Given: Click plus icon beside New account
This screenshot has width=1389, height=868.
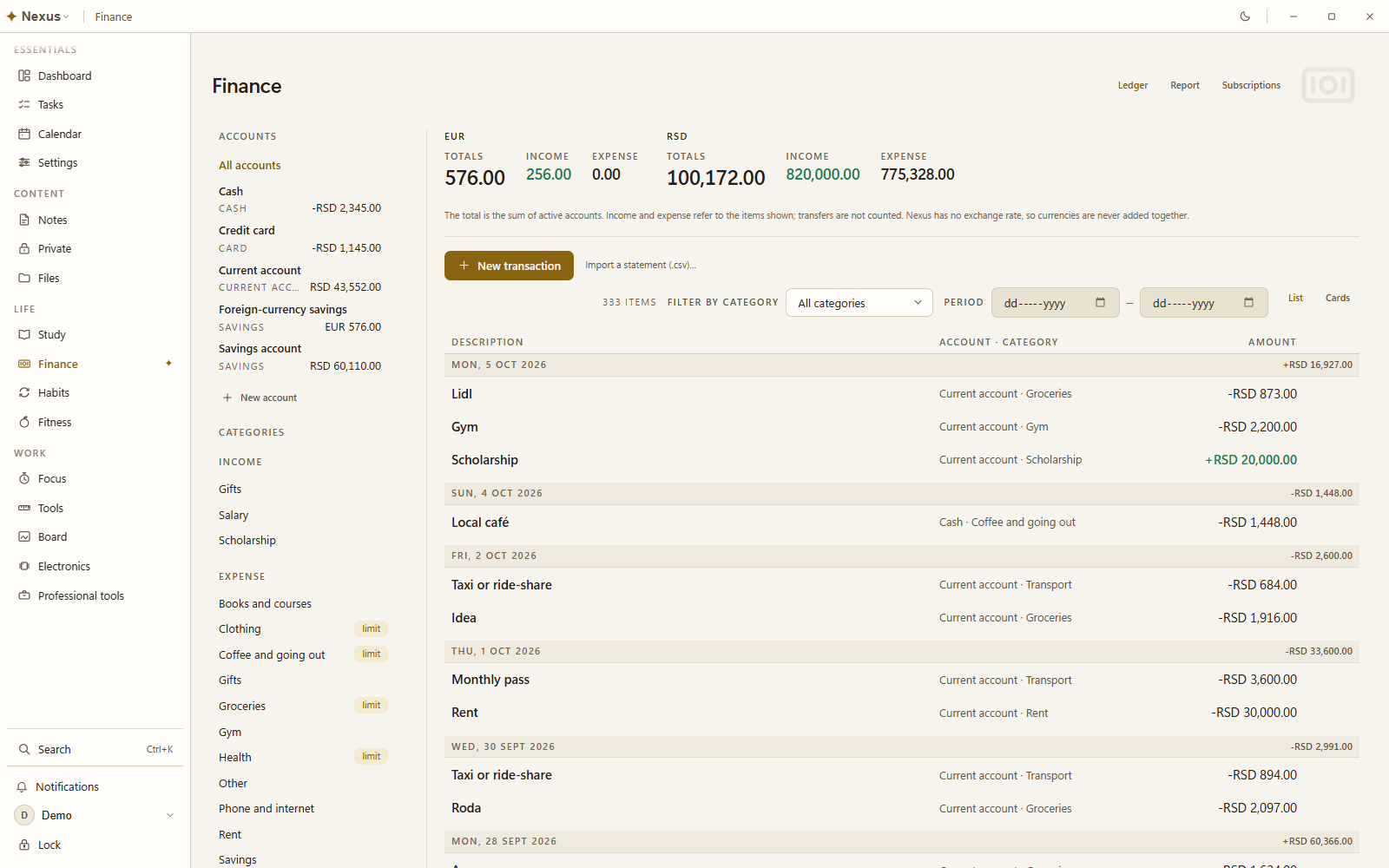Looking at the screenshot, I should pos(227,398).
